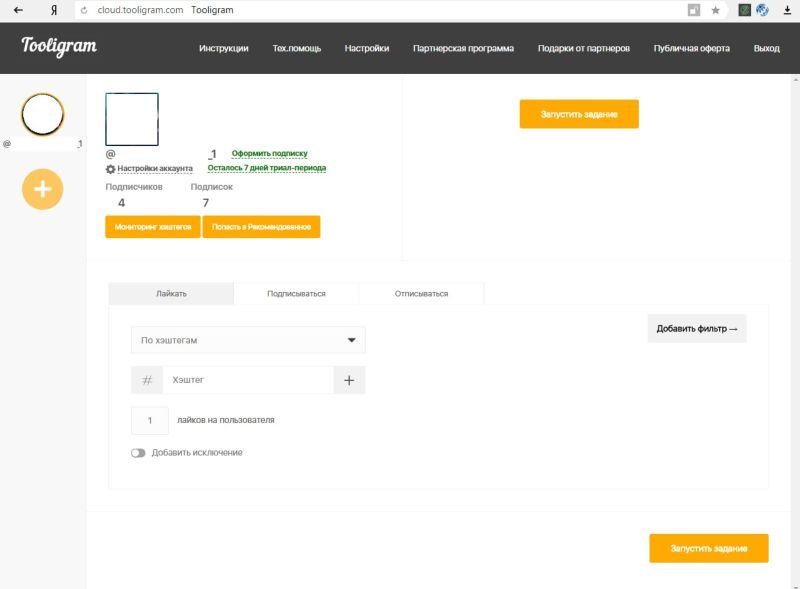Click into the "Хэштег" input field
800x589 pixels.
point(248,380)
